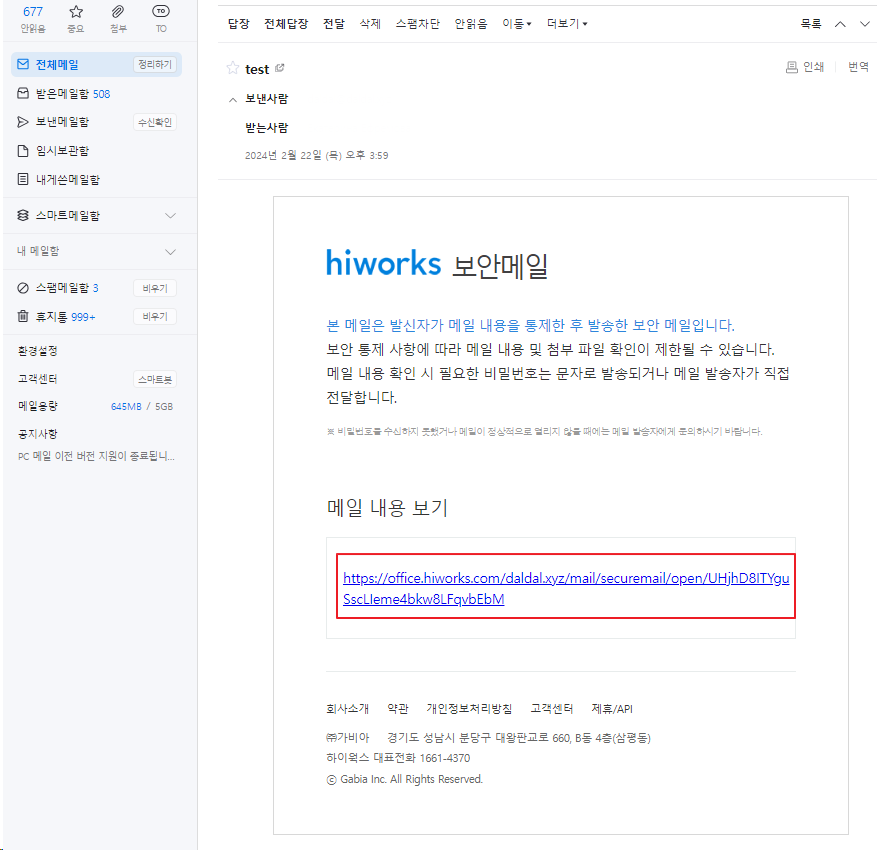The height and width of the screenshot is (850, 880).
Task: Click the 수신확인 button
Action: [155, 122]
